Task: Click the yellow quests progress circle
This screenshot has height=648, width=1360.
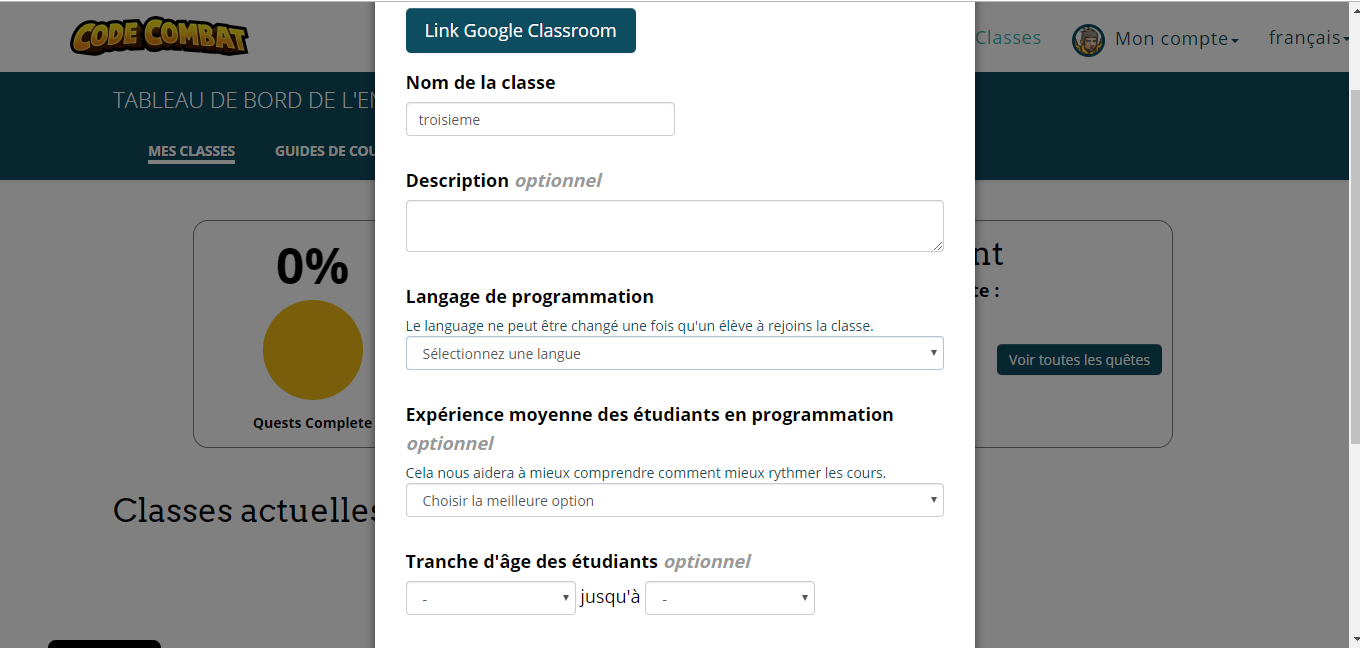Action: pos(313,350)
